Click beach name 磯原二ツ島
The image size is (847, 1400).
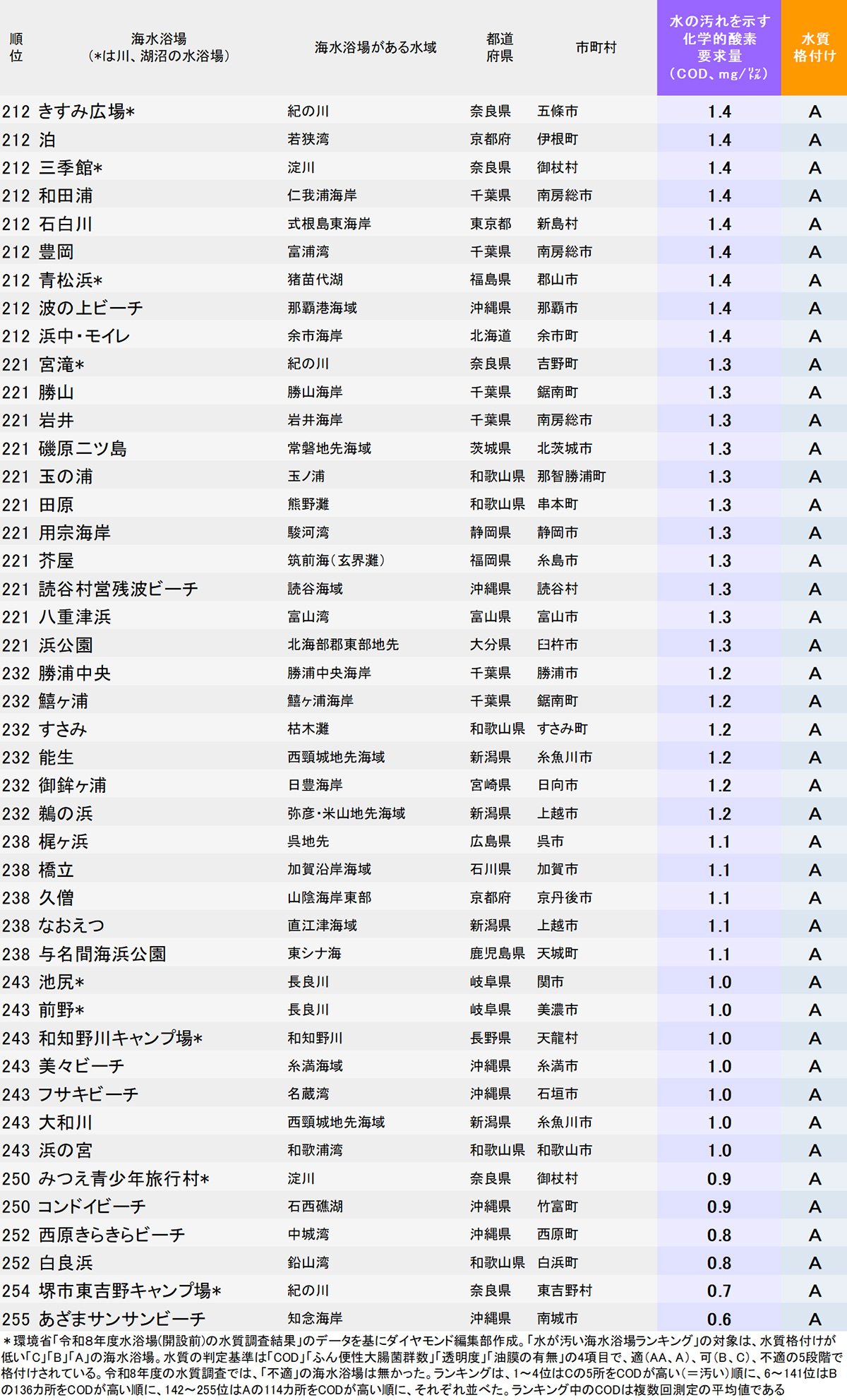[x=83, y=448]
